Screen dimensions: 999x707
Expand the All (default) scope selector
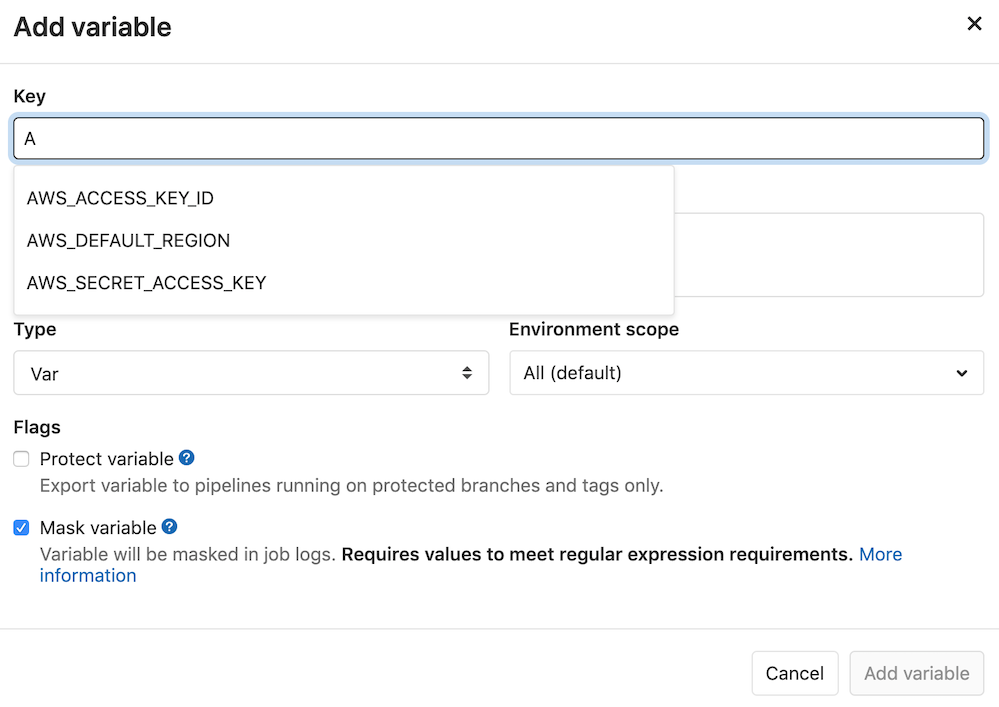[x=745, y=372]
